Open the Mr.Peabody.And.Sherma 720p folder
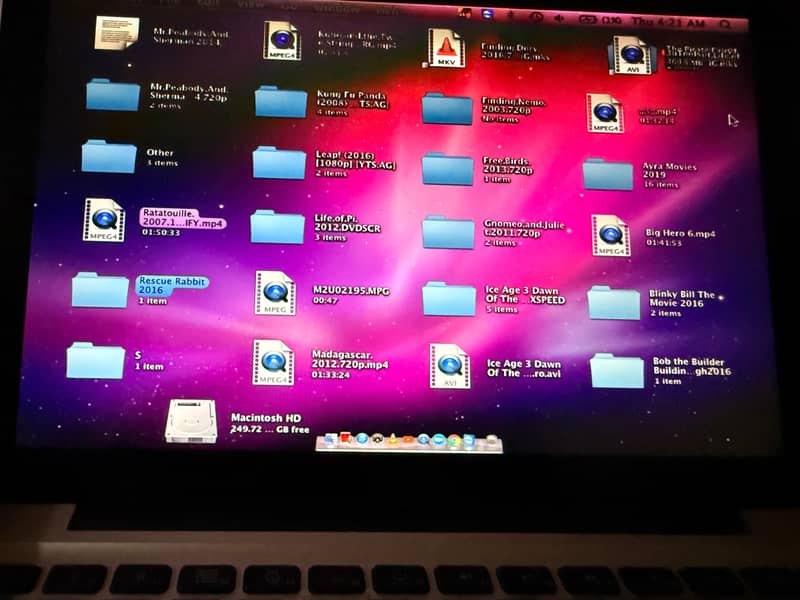 coord(113,95)
